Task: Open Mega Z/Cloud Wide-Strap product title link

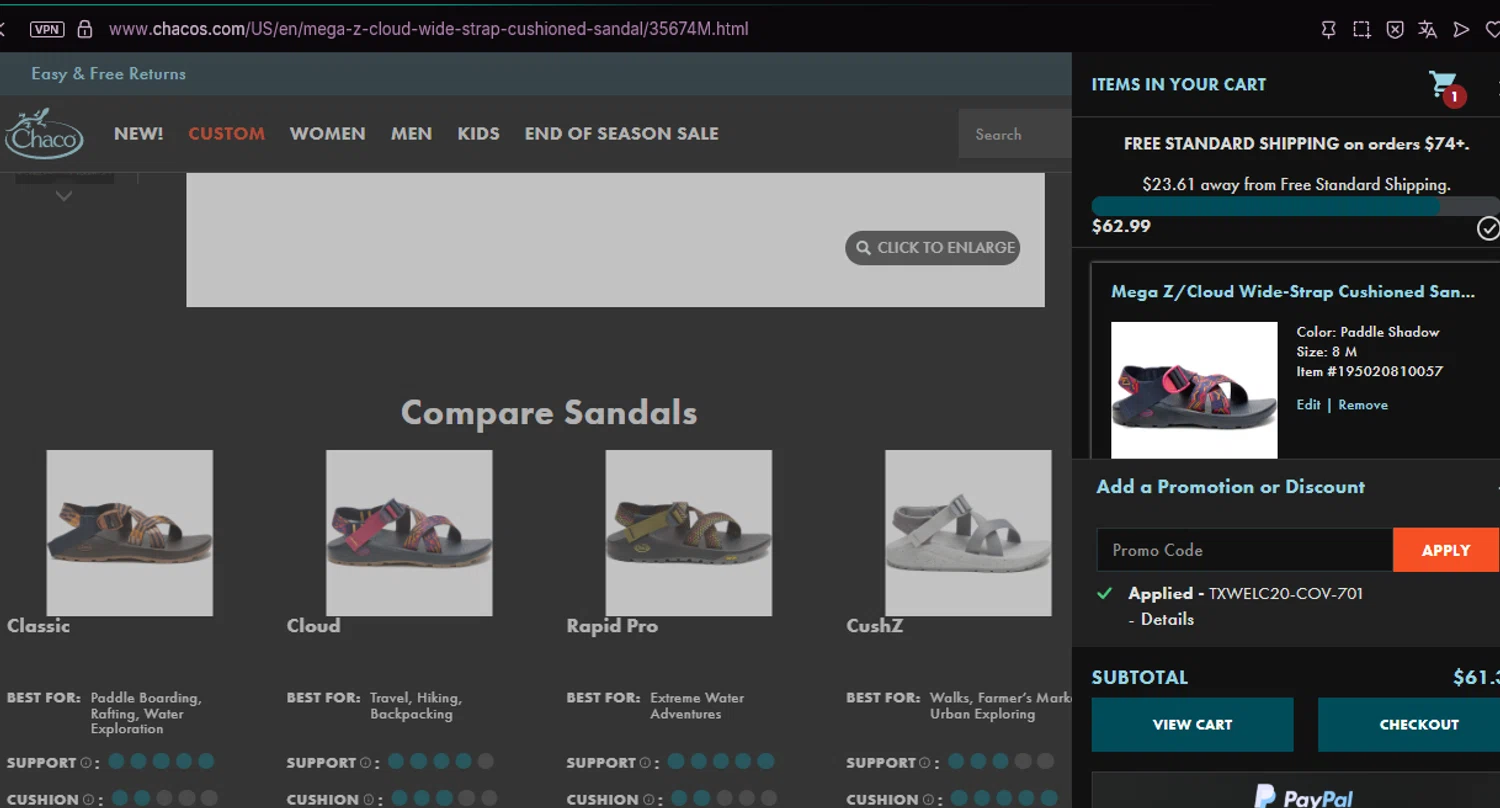Action: pyautogui.click(x=1293, y=292)
